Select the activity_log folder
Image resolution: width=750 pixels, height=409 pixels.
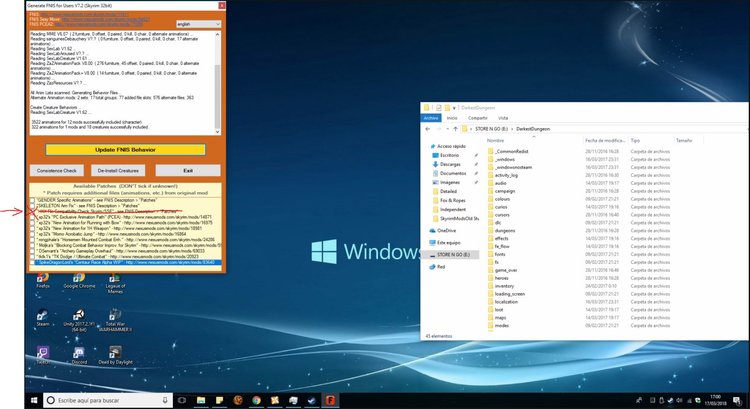click(x=506, y=175)
